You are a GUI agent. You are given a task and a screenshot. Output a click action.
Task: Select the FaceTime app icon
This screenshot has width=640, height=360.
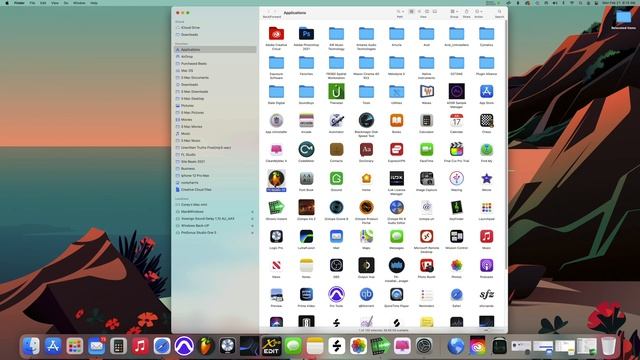[x=427, y=149]
